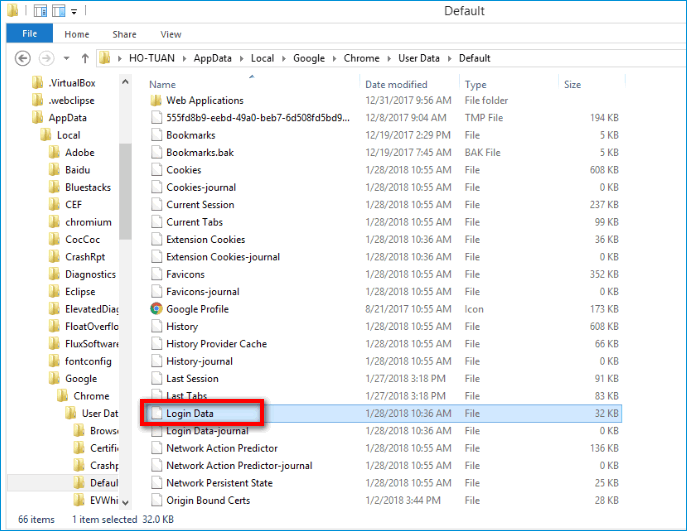Select the Favicons file icon

[x=156, y=274]
